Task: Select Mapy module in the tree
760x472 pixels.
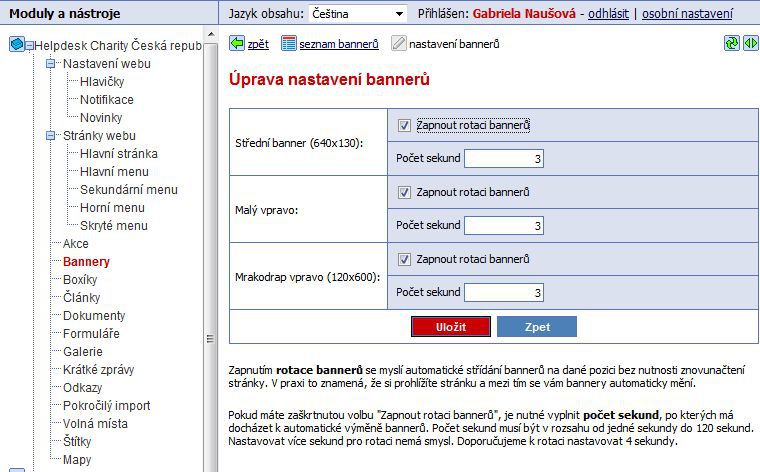Action: [77, 459]
